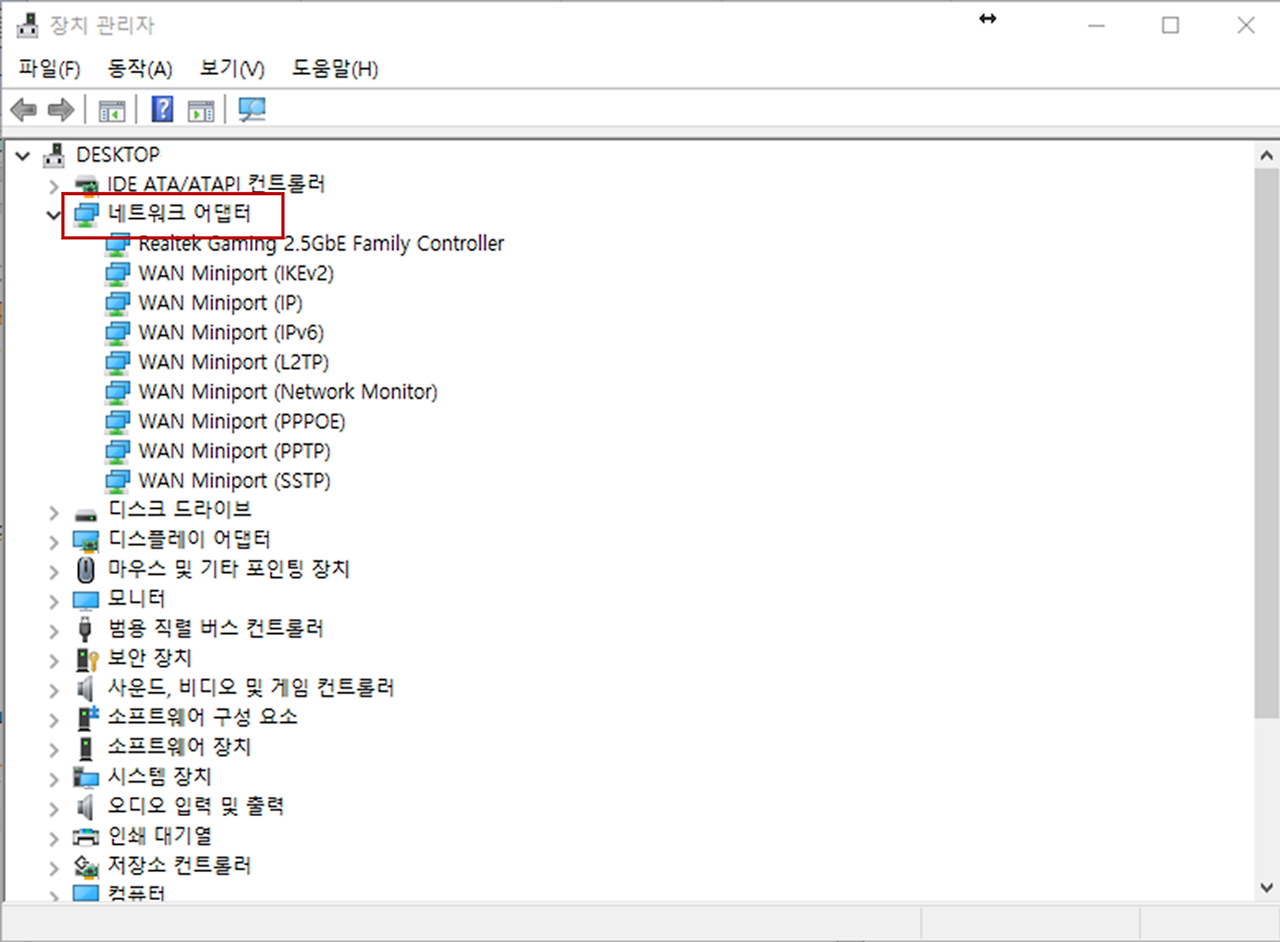Click the 보안 장치 key icon
The width and height of the screenshot is (1280, 942).
[x=88, y=659]
